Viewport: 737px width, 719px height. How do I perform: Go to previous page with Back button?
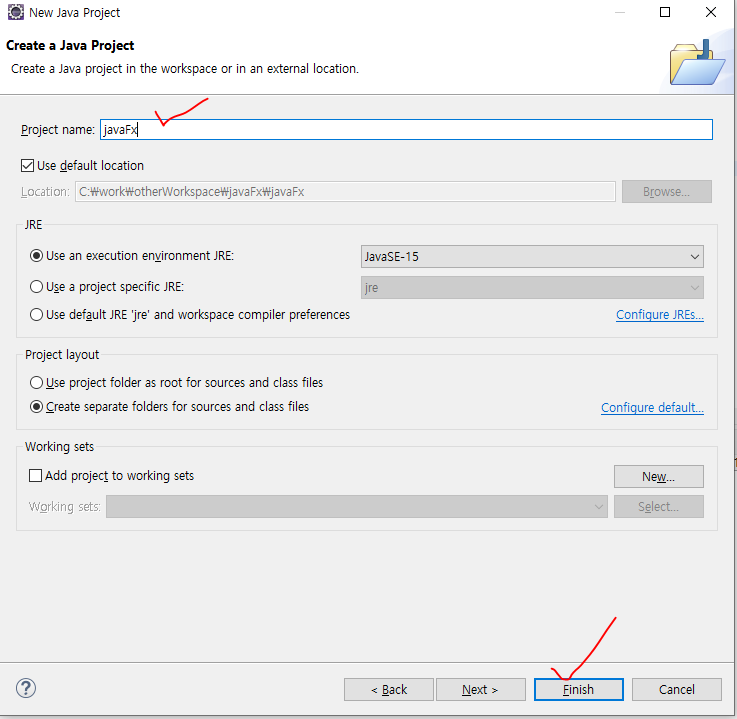pos(389,689)
